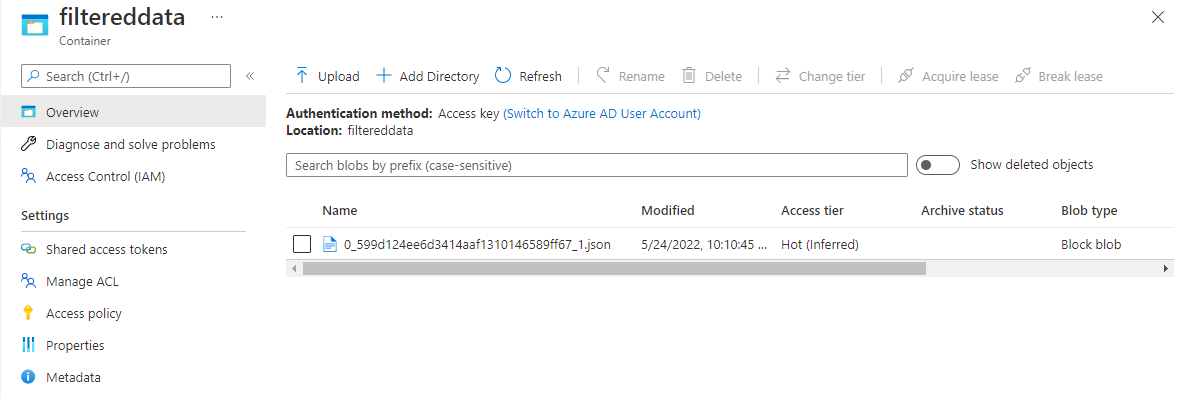Refresh the blob list
Screen dimensions: 1192x398
528,76
